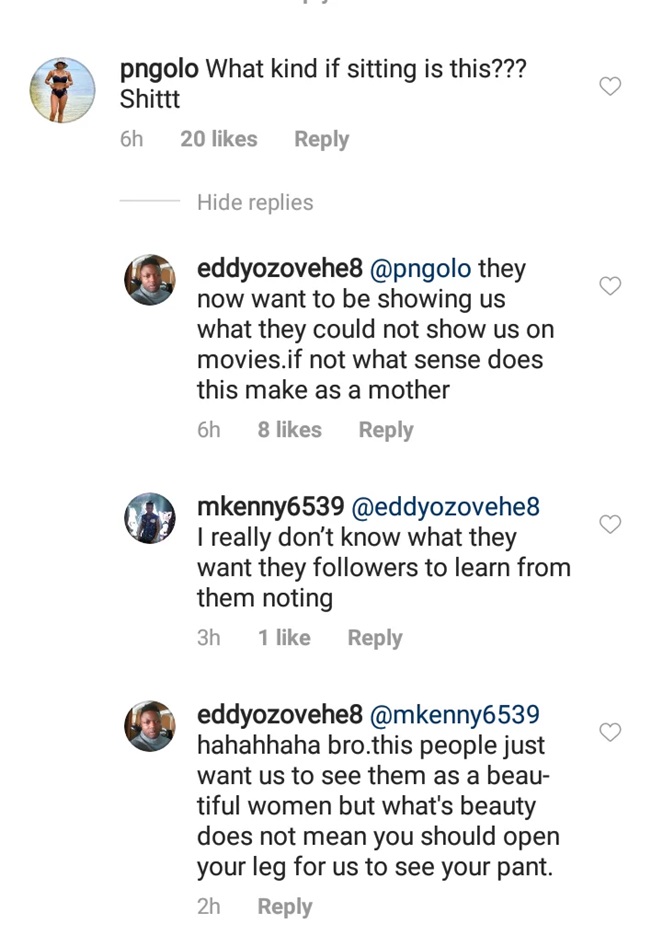Reply to pngolo's comment
The width and height of the screenshot is (662, 935).
click(x=321, y=140)
